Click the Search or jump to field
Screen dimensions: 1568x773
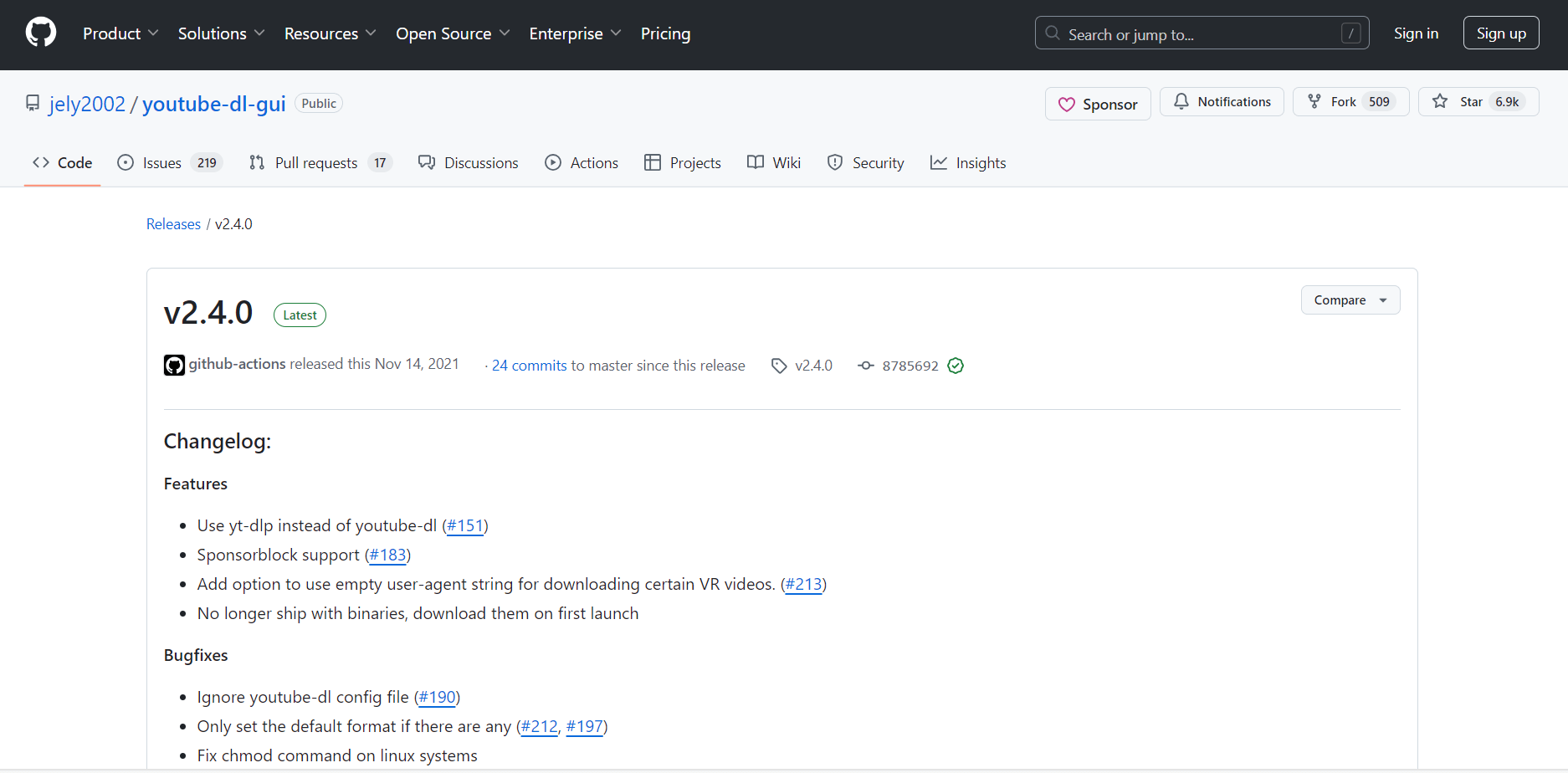1202,33
